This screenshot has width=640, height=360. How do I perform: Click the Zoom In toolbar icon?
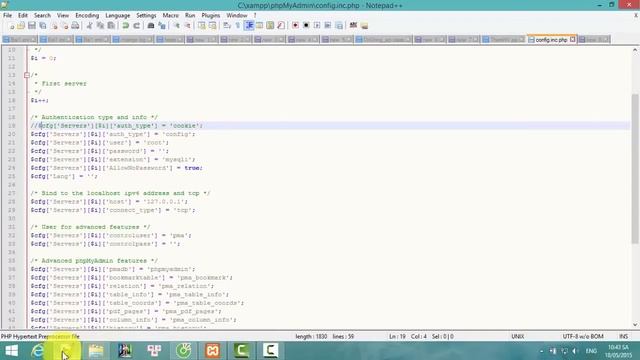176,26
